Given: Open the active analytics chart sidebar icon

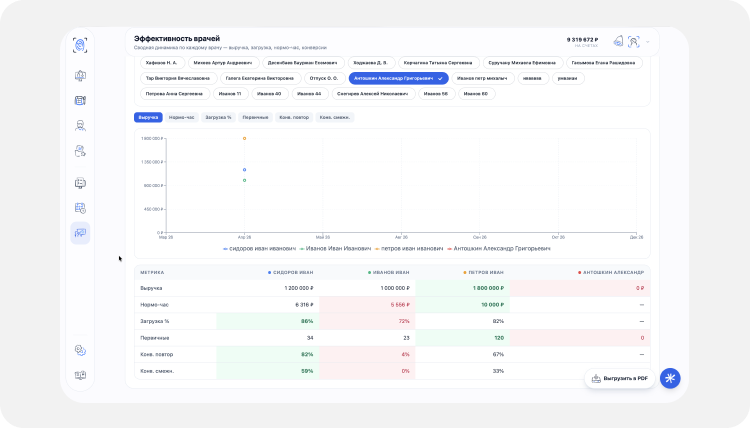Looking at the screenshot, I should point(80,233).
